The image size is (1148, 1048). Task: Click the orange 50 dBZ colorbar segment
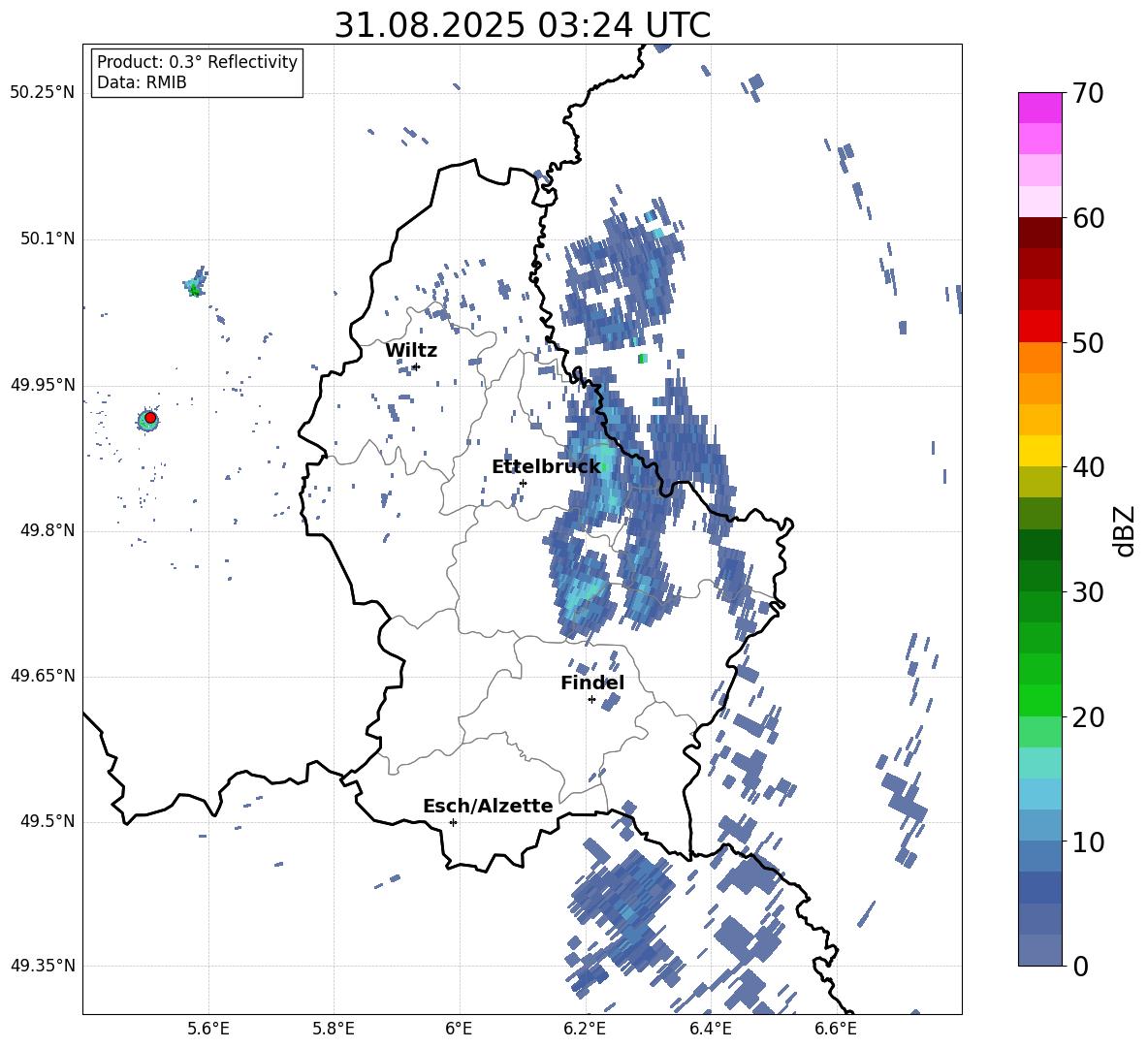click(1039, 357)
